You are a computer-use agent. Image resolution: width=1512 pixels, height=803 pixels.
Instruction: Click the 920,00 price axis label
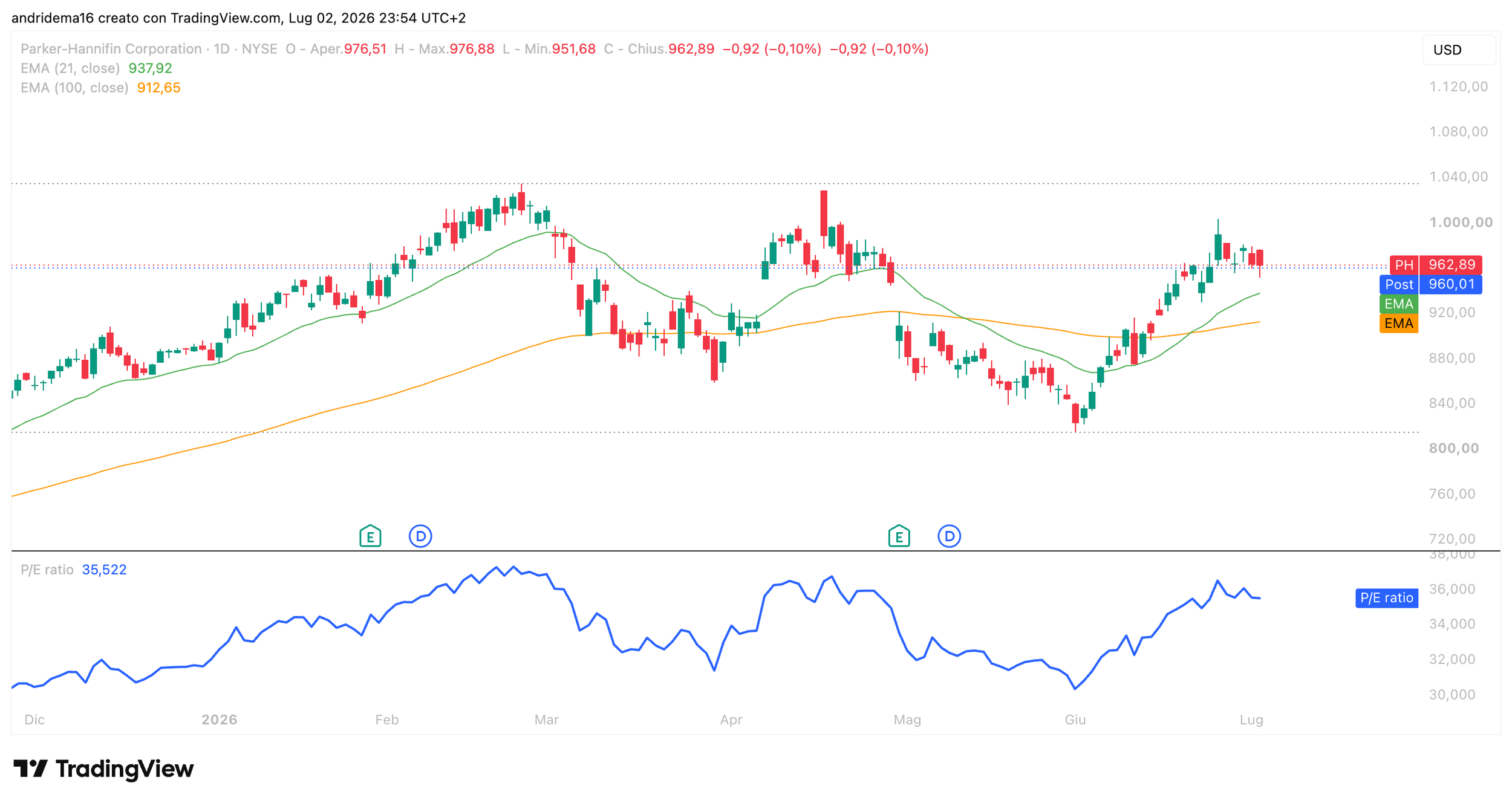point(1452,313)
